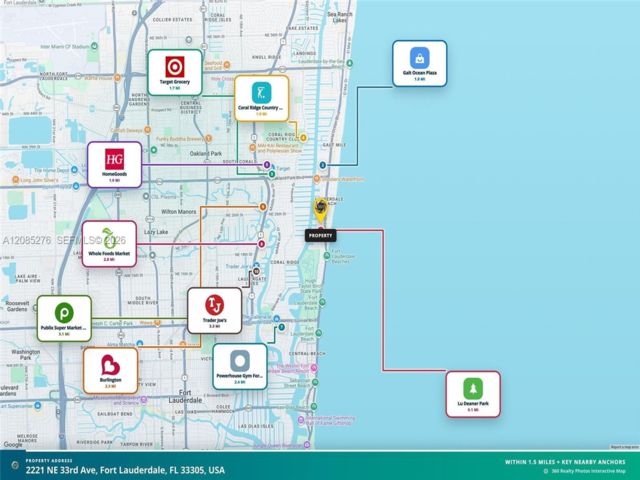Click the location icon beside the property address
Viewport: 640px width, 480px height.
tap(15, 465)
